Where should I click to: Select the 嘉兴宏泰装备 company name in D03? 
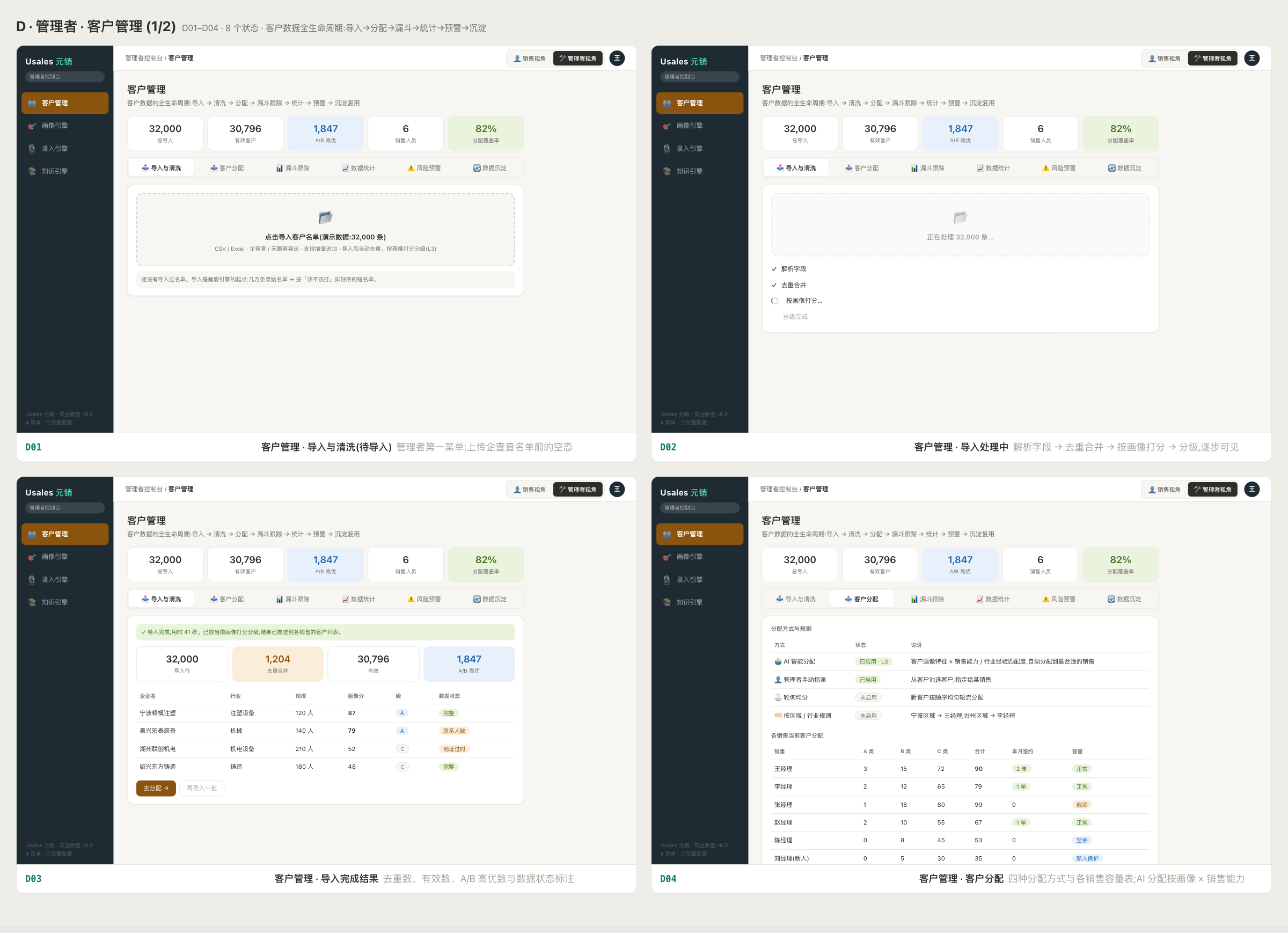point(158,731)
